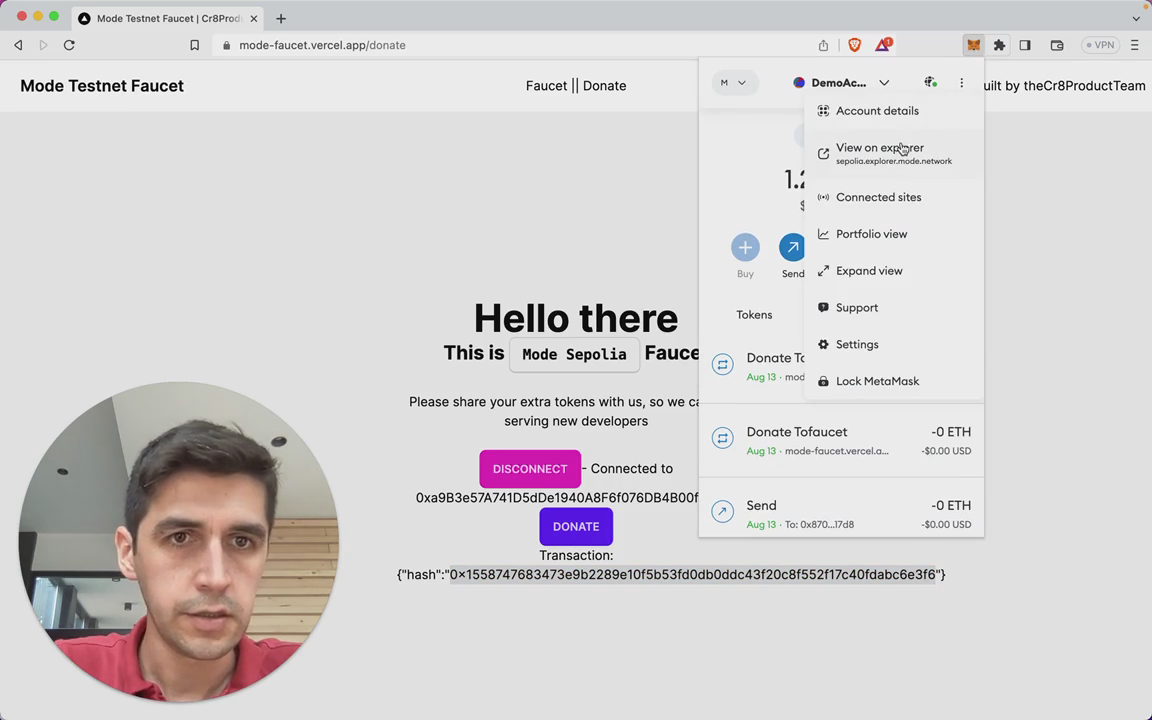The height and width of the screenshot is (720, 1152).
Task: Choose Lock MetaMask menu entry
Action: (893, 381)
